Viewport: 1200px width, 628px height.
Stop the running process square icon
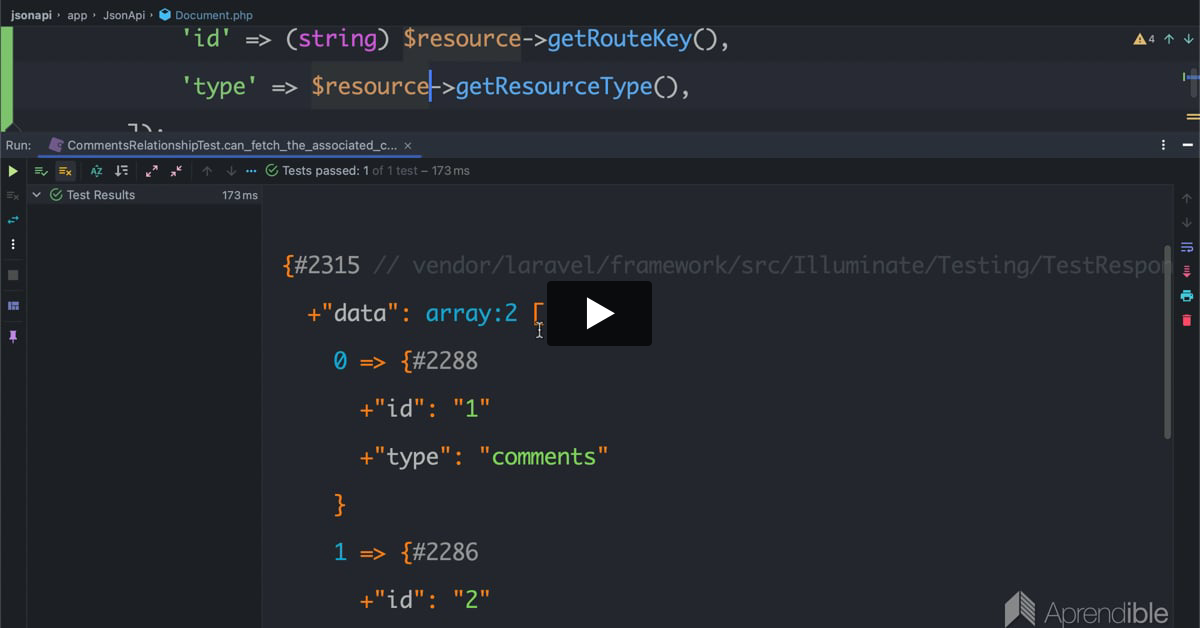(13, 275)
